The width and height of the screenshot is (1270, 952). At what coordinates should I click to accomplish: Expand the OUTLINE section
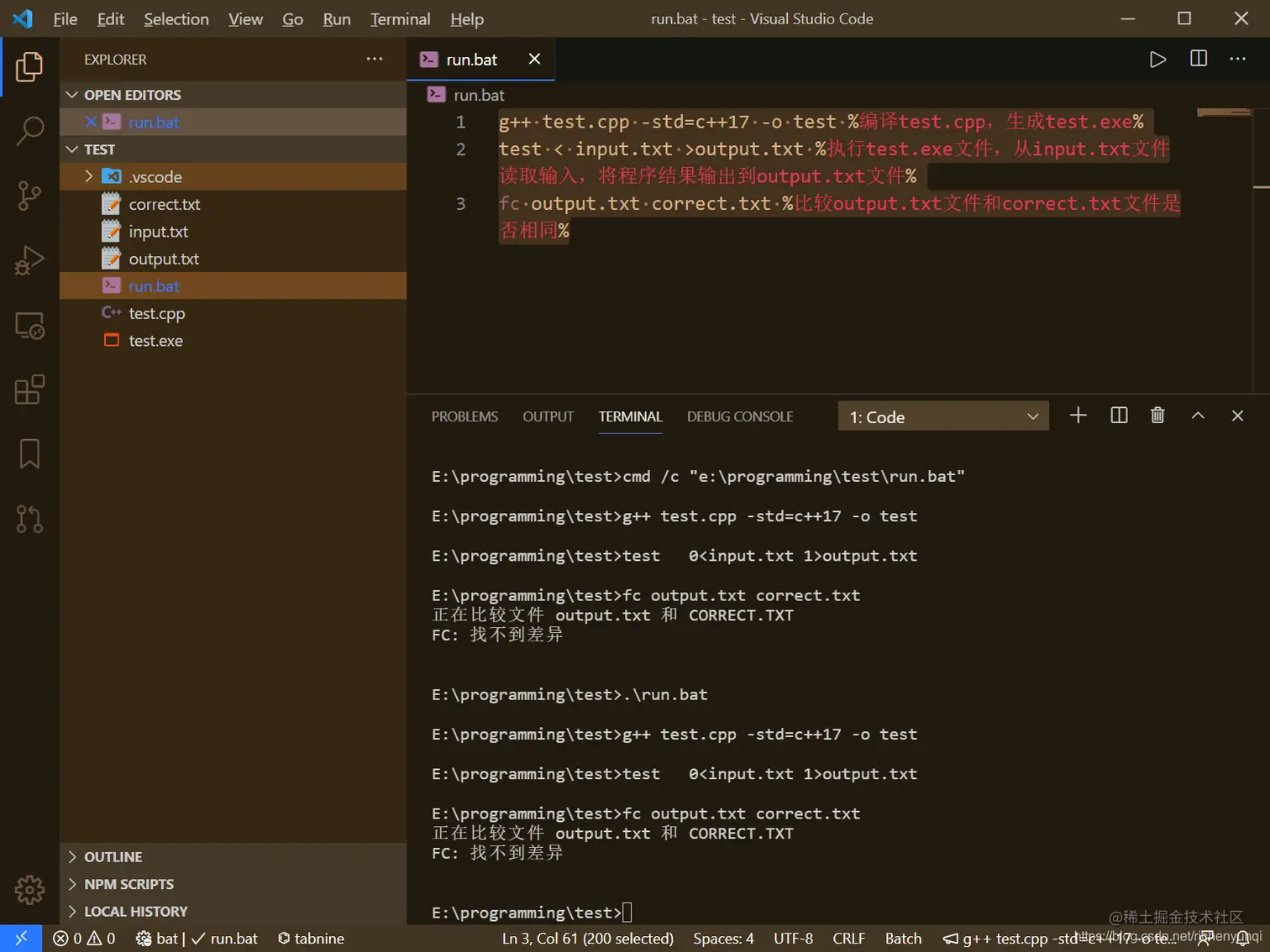pos(233,856)
